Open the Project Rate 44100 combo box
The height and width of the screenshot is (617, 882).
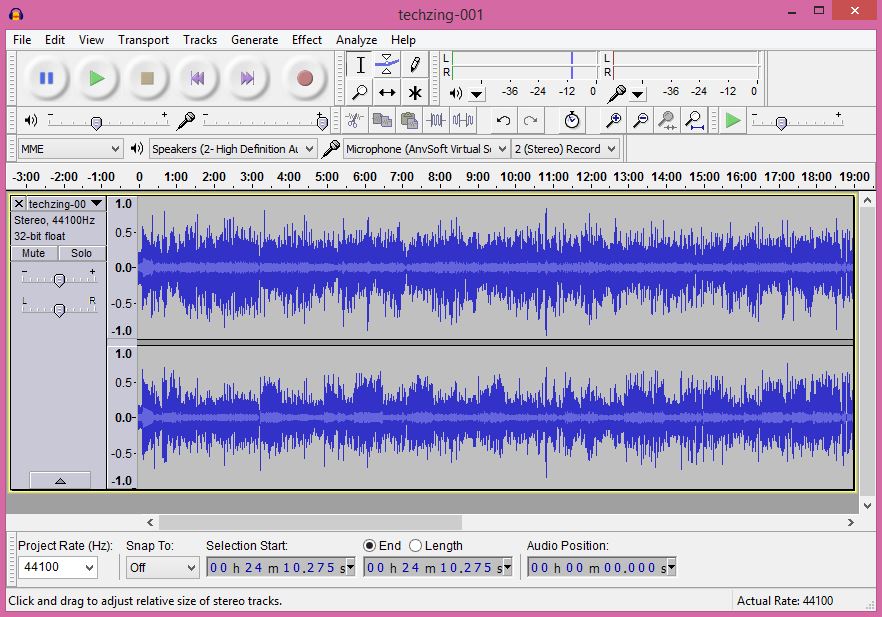coord(57,567)
